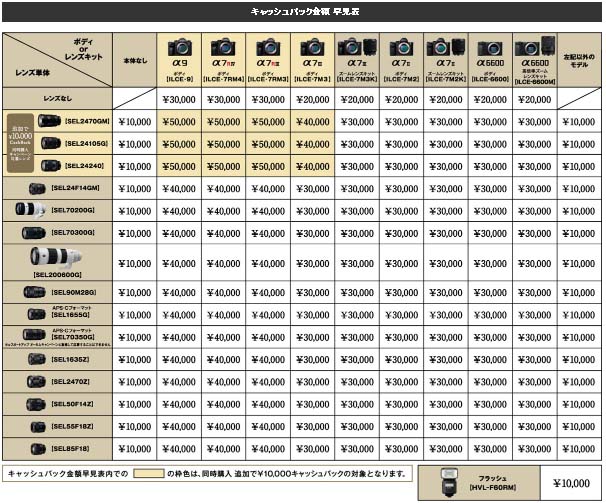The image size is (606, 503).
Task: Click the SEL1655G APS-C lens image
Action: (x=37, y=314)
